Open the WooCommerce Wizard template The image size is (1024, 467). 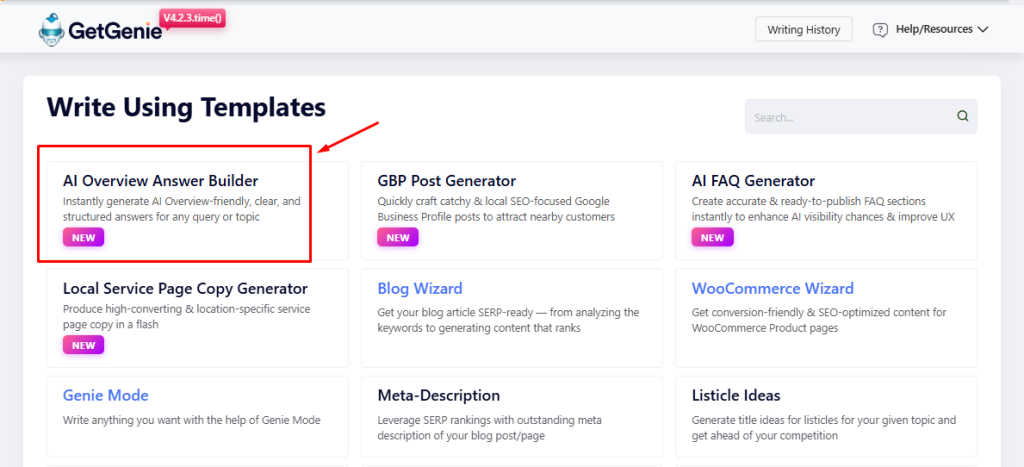[773, 289]
